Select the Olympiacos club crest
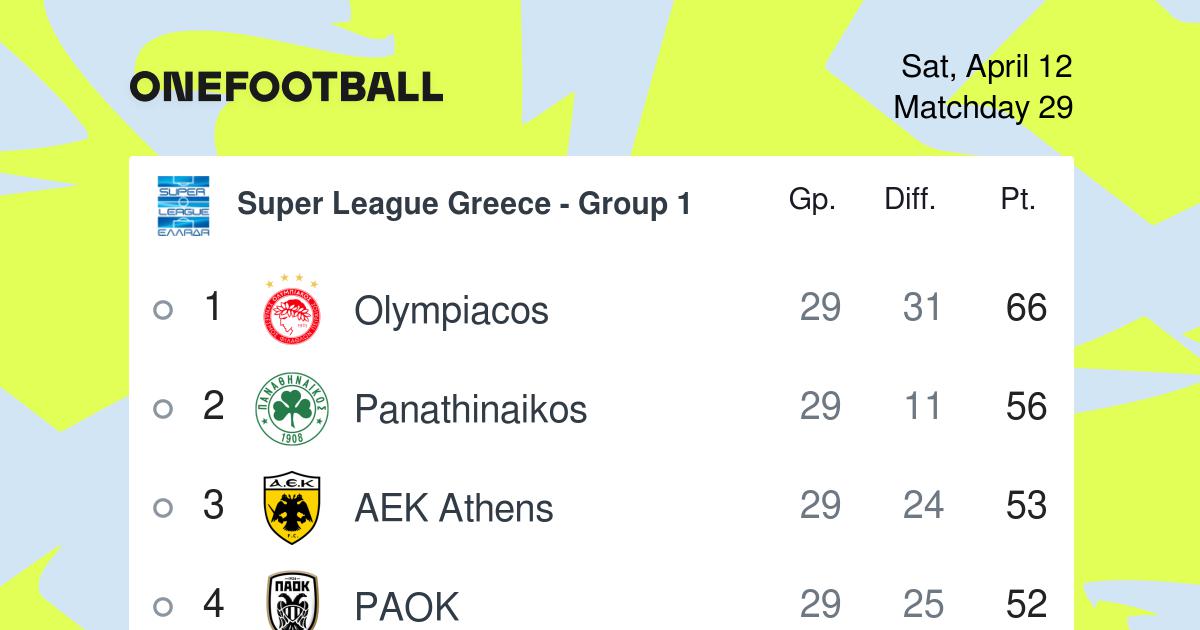Image resolution: width=1200 pixels, height=630 pixels. [x=291, y=308]
